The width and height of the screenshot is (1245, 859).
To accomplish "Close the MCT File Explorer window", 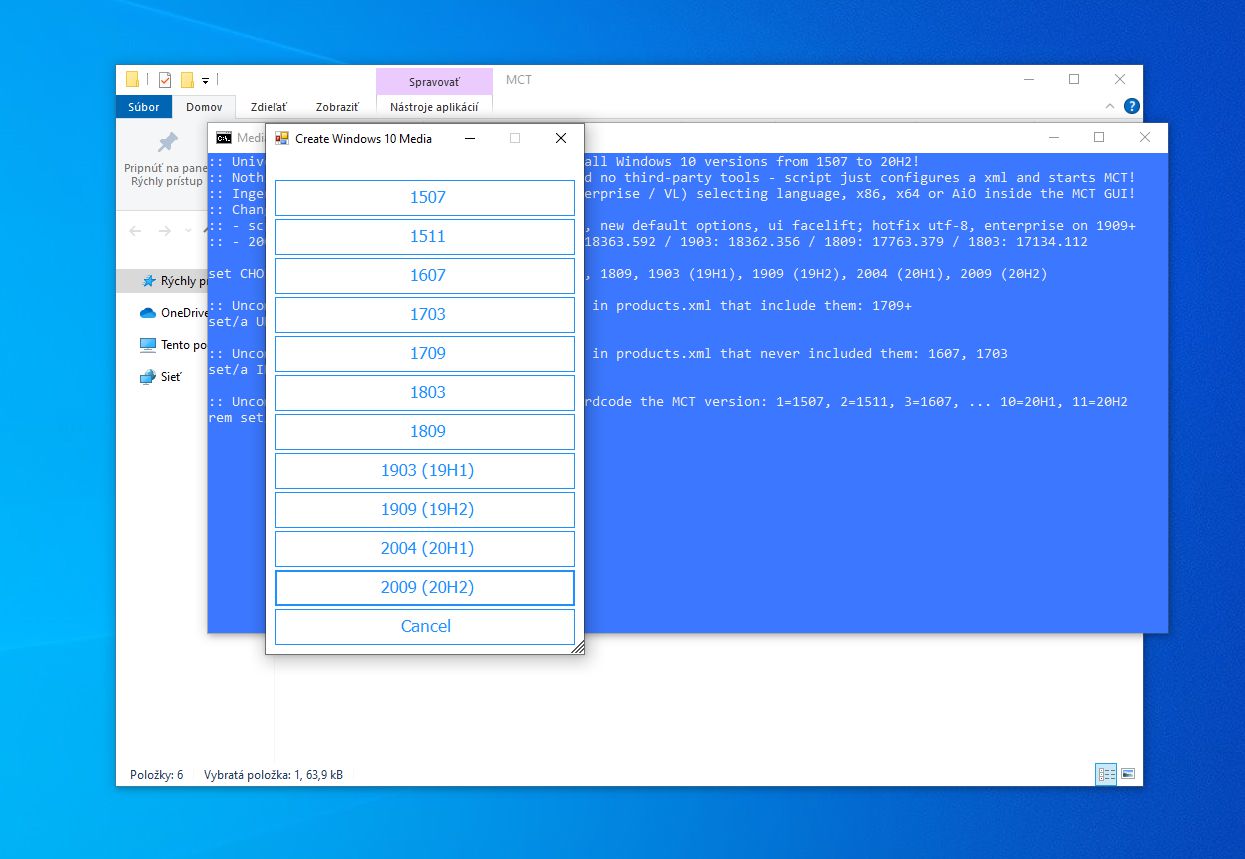I will click(x=1120, y=80).
